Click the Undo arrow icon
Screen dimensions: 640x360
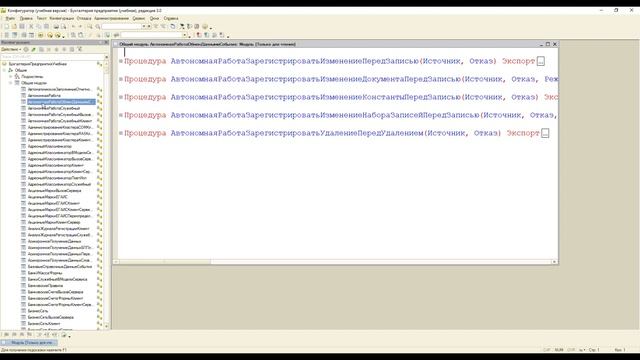pos(73,27)
